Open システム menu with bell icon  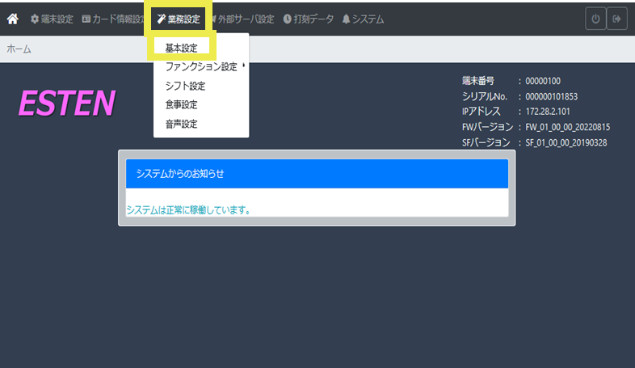click(x=363, y=19)
